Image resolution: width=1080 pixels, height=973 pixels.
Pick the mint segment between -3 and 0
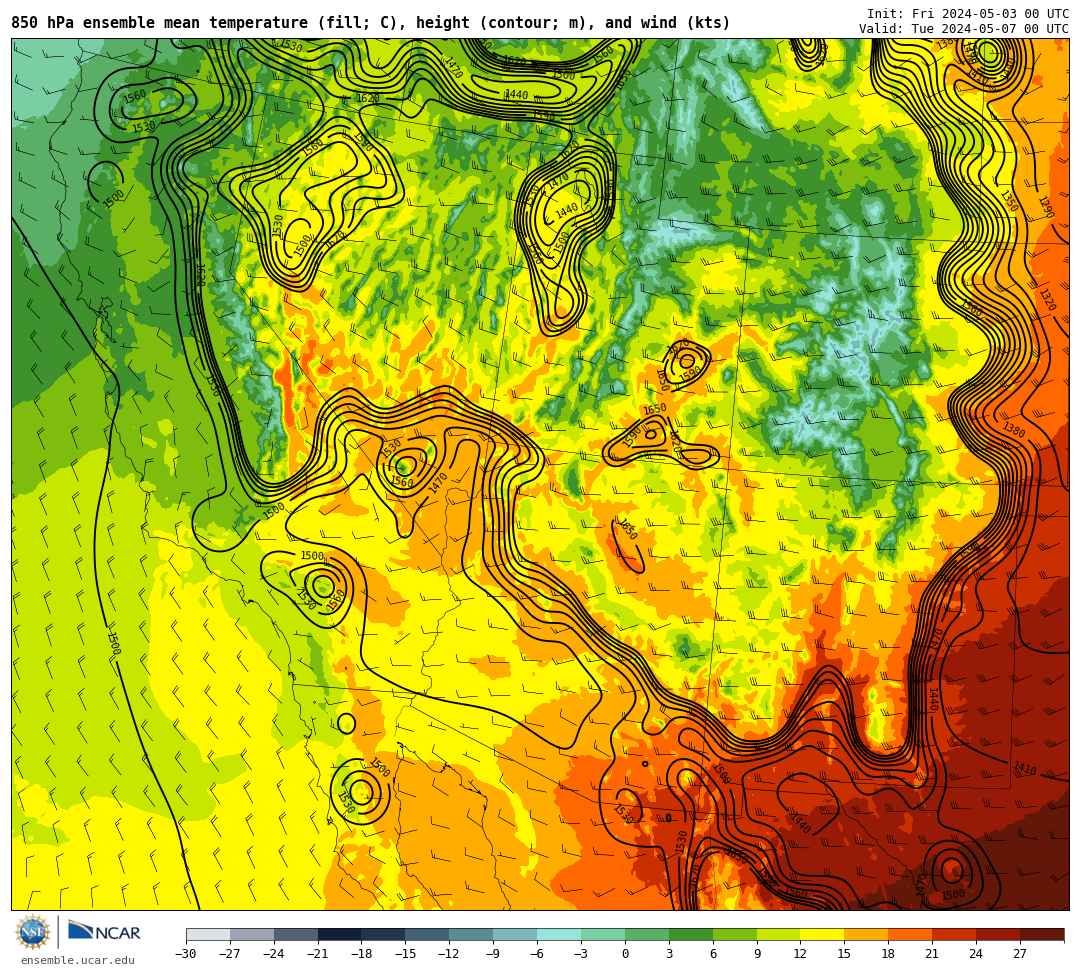603,934
